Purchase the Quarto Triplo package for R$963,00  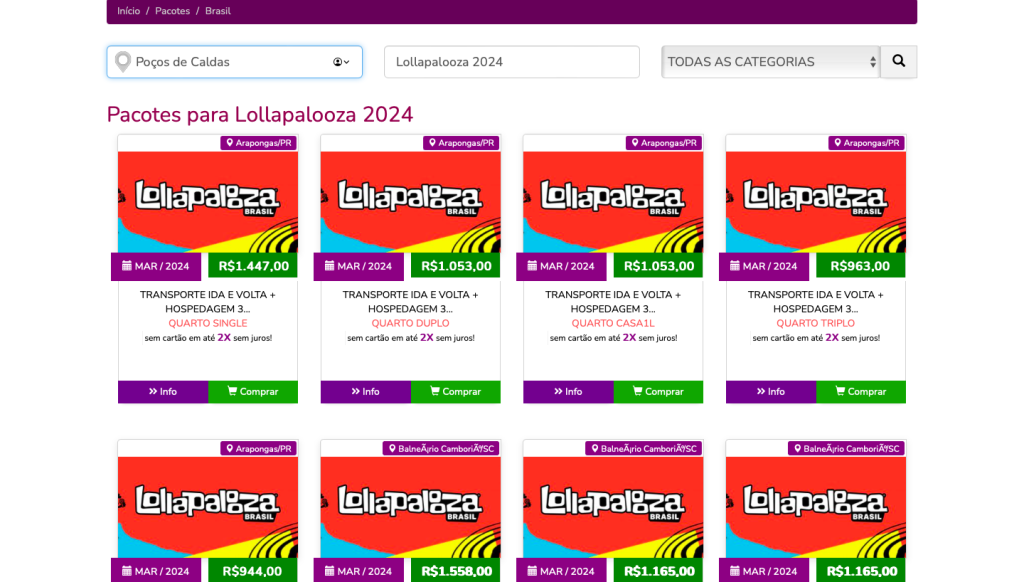tap(861, 392)
